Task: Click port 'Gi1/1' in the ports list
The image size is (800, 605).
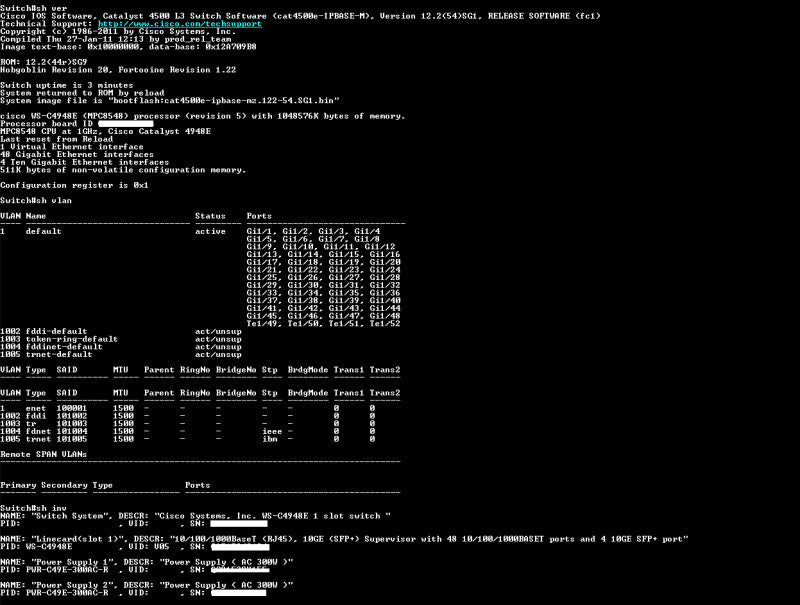Action: coord(259,231)
